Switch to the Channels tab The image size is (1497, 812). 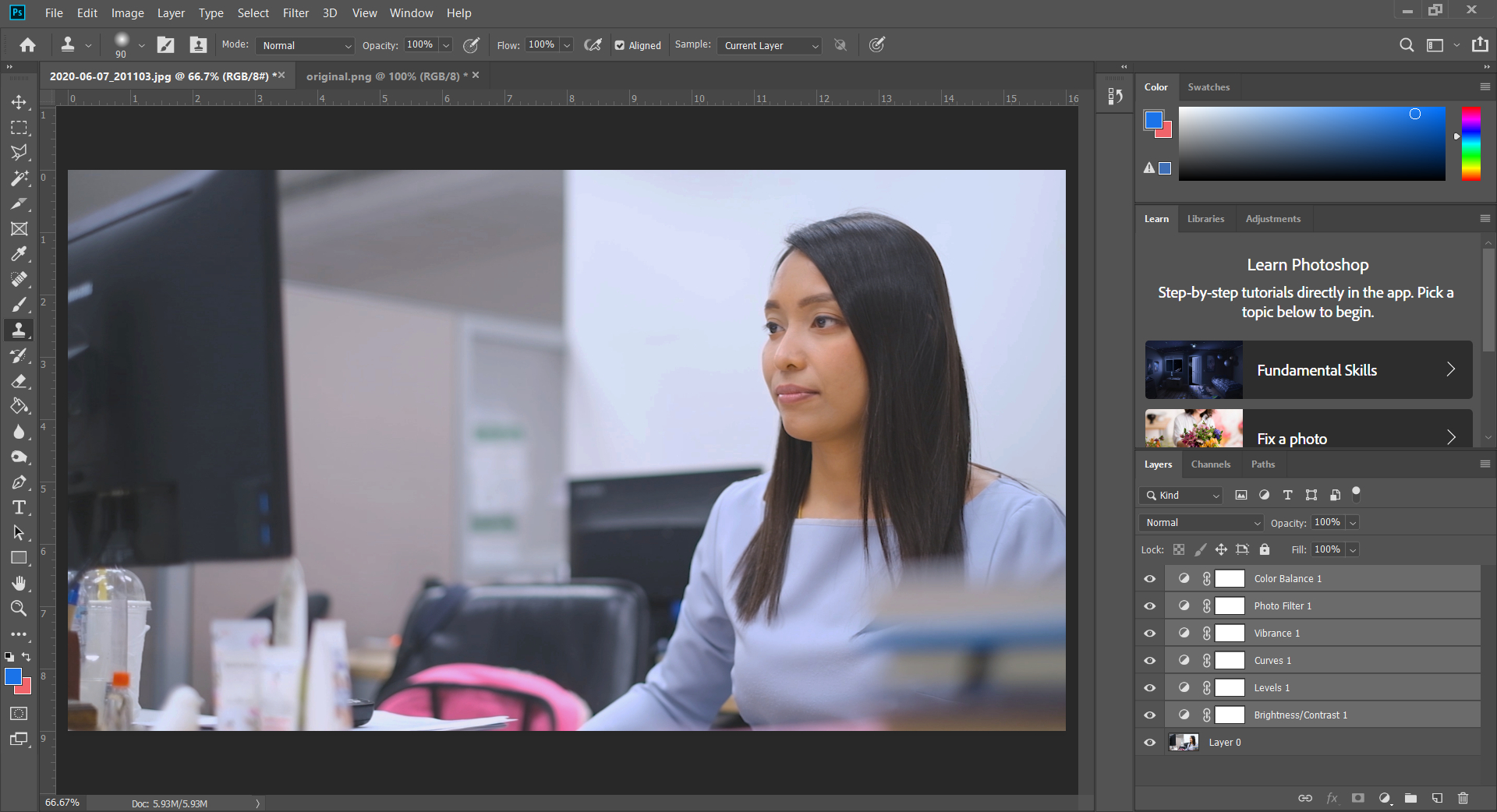pyautogui.click(x=1210, y=464)
